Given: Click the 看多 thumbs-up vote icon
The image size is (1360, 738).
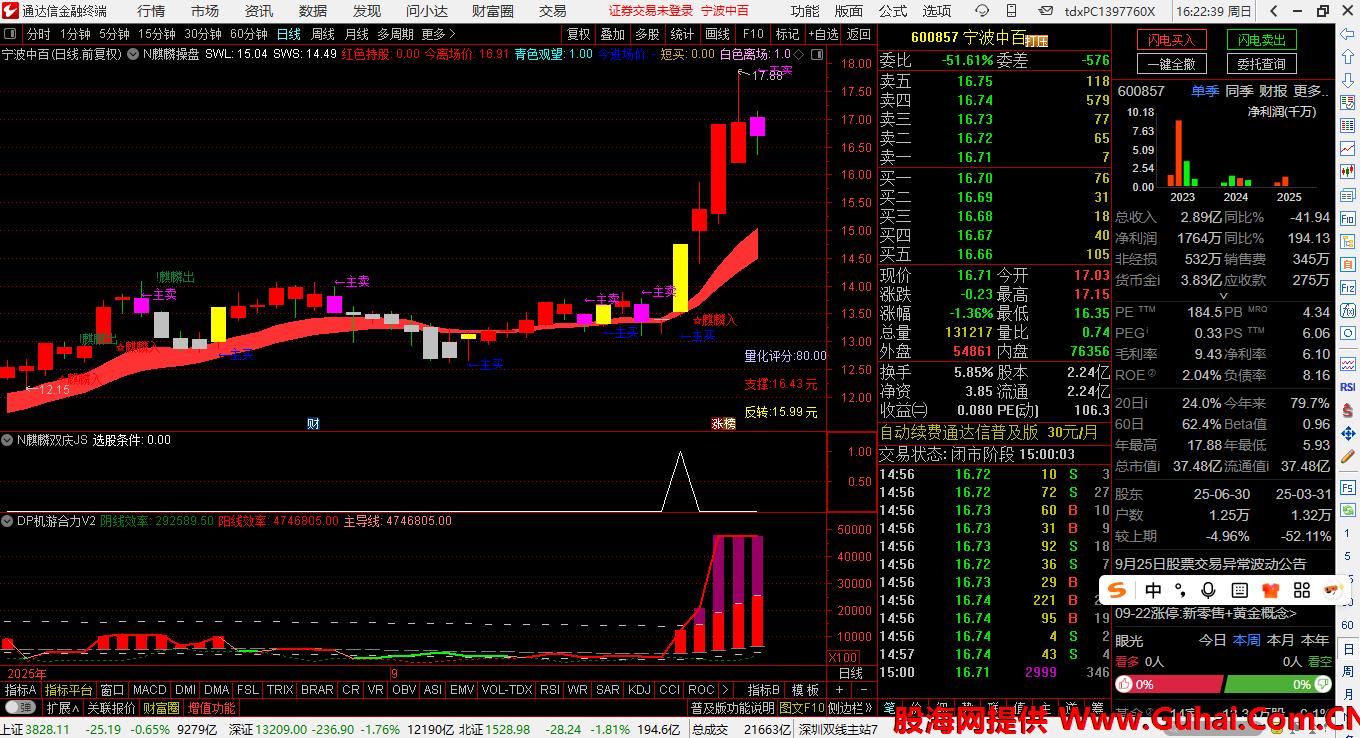Looking at the screenshot, I should (1124, 685).
